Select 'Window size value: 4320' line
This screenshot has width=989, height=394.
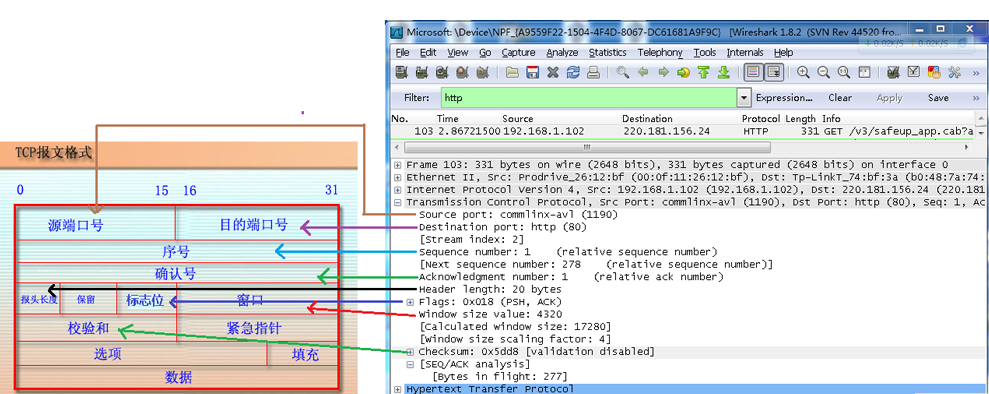click(x=490, y=315)
